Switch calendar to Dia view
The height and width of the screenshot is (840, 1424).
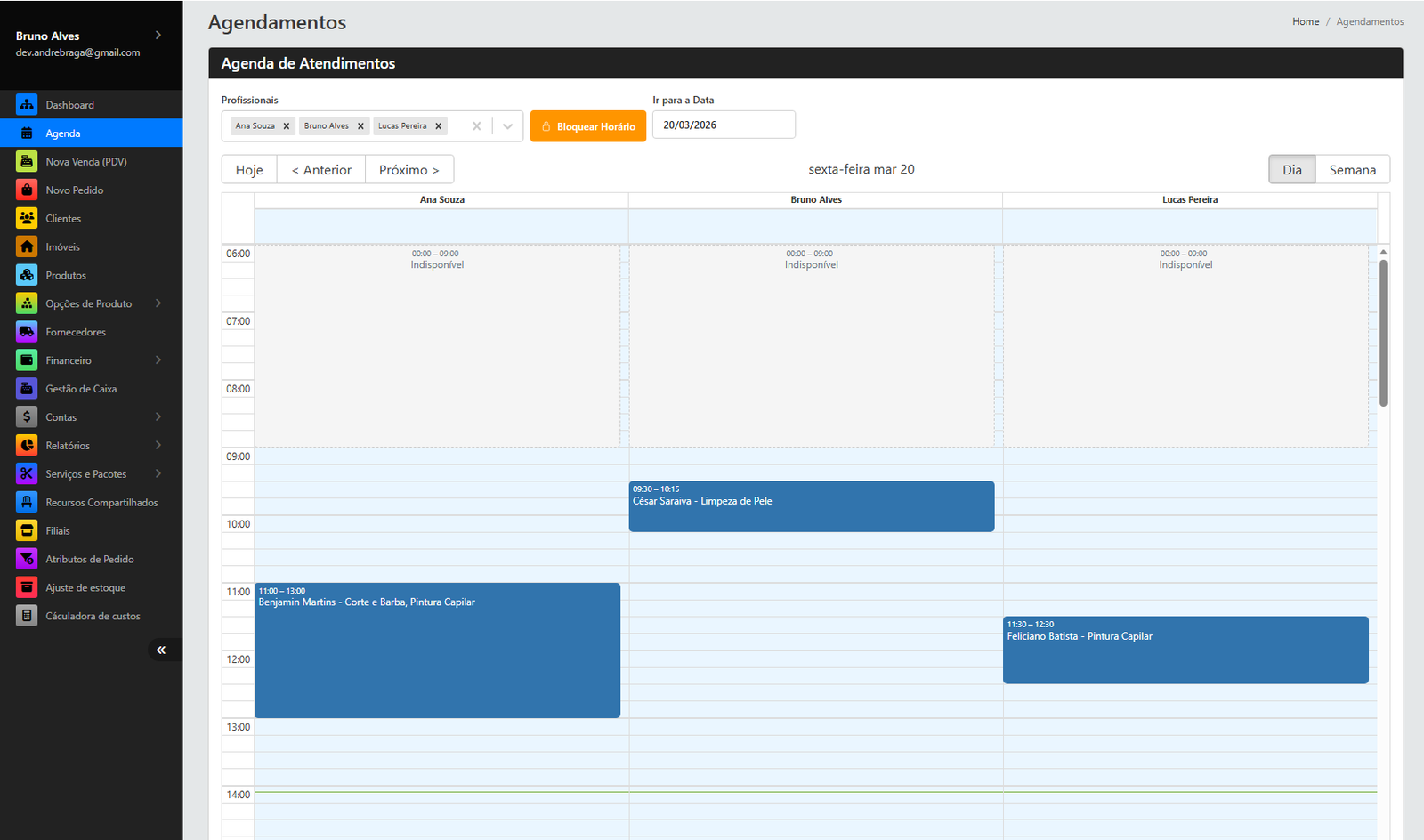(x=1291, y=170)
